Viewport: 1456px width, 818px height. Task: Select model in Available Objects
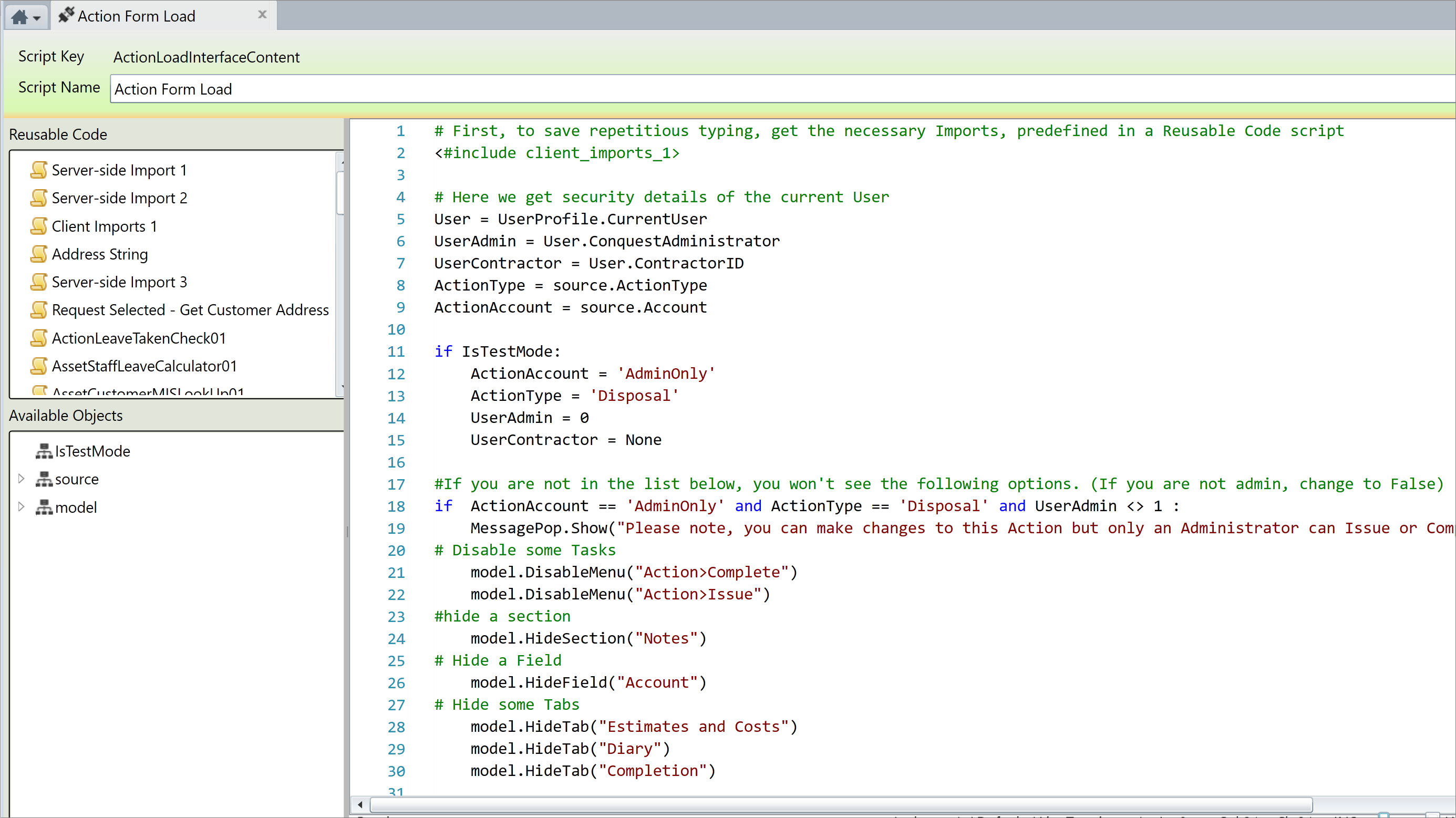(x=76, y=507)
